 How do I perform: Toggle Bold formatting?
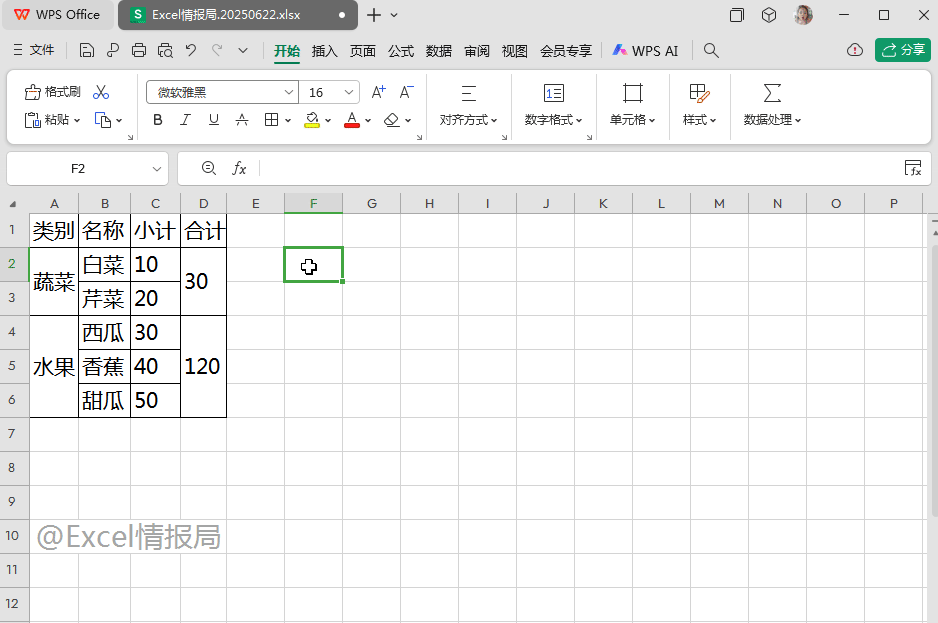click(x=158, y=120)
